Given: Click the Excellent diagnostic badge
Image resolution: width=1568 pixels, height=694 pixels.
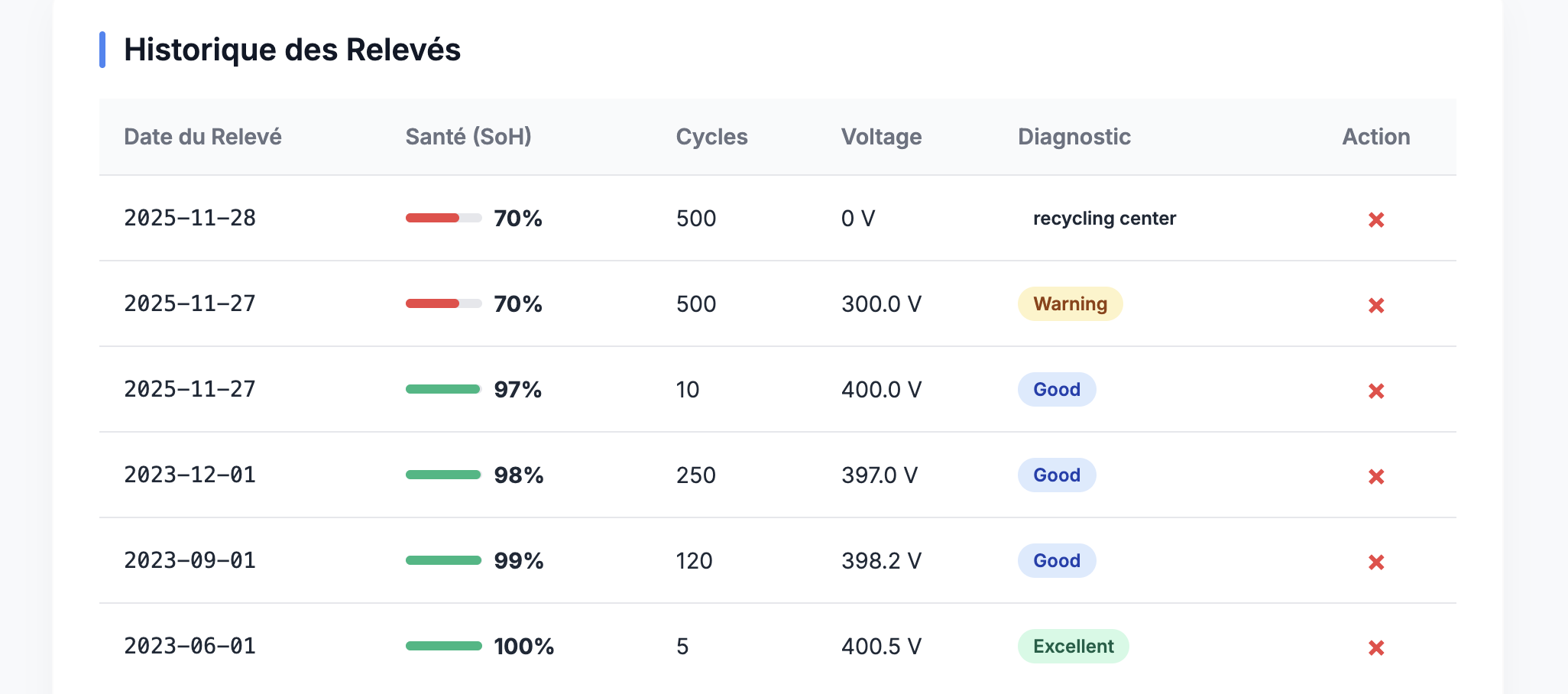Looking at the screenshot, I should tap(1073, 647).
